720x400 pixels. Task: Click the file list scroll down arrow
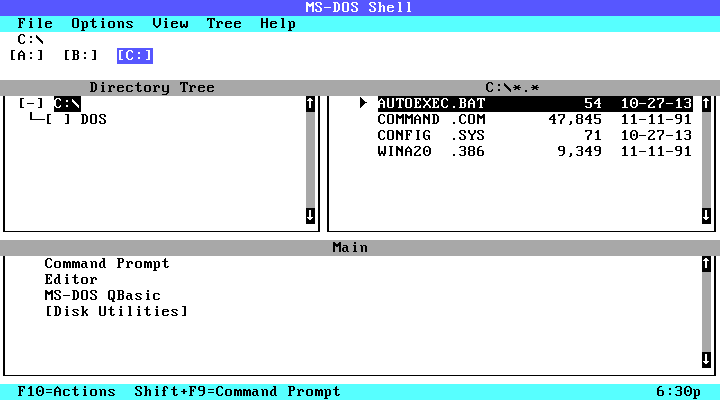(706, 215)
